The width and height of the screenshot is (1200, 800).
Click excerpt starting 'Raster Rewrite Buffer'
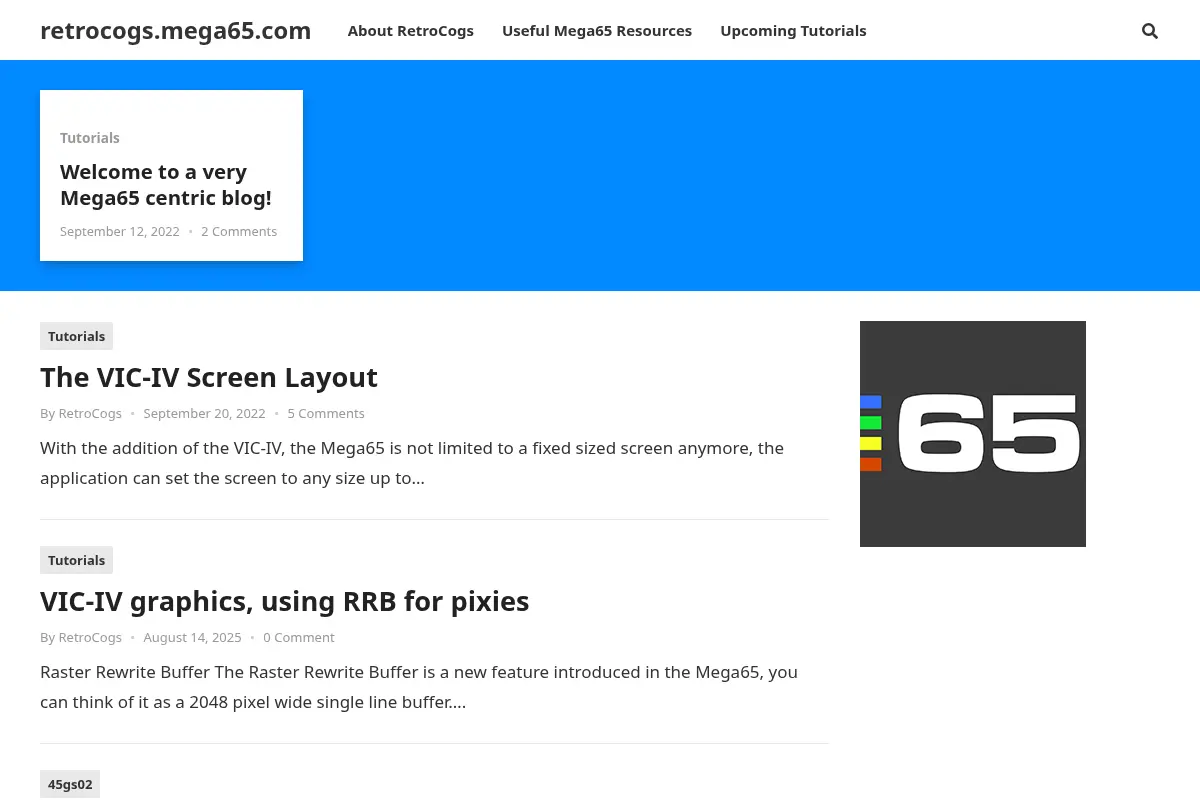click(x=419, y=687)
